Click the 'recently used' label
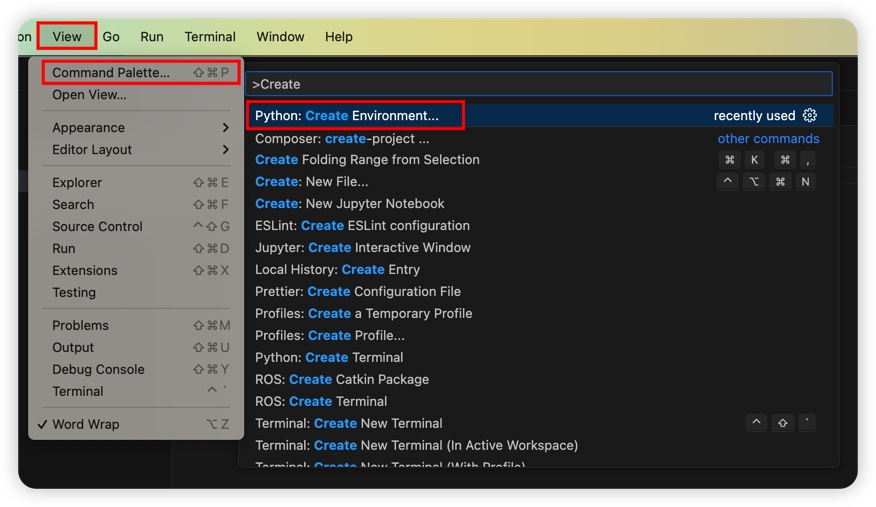 pyautogui.click(x=754, y=116)
